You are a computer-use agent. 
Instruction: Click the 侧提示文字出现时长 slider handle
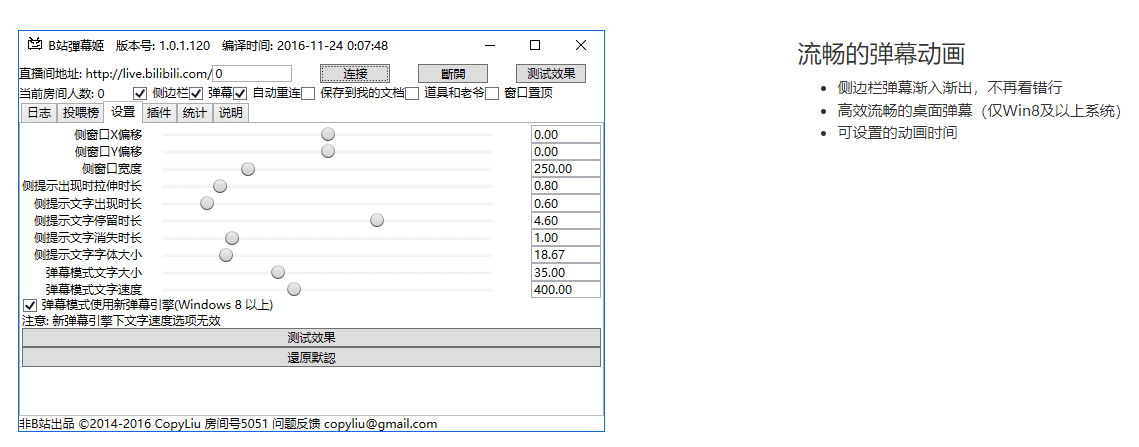coord(207,203)
